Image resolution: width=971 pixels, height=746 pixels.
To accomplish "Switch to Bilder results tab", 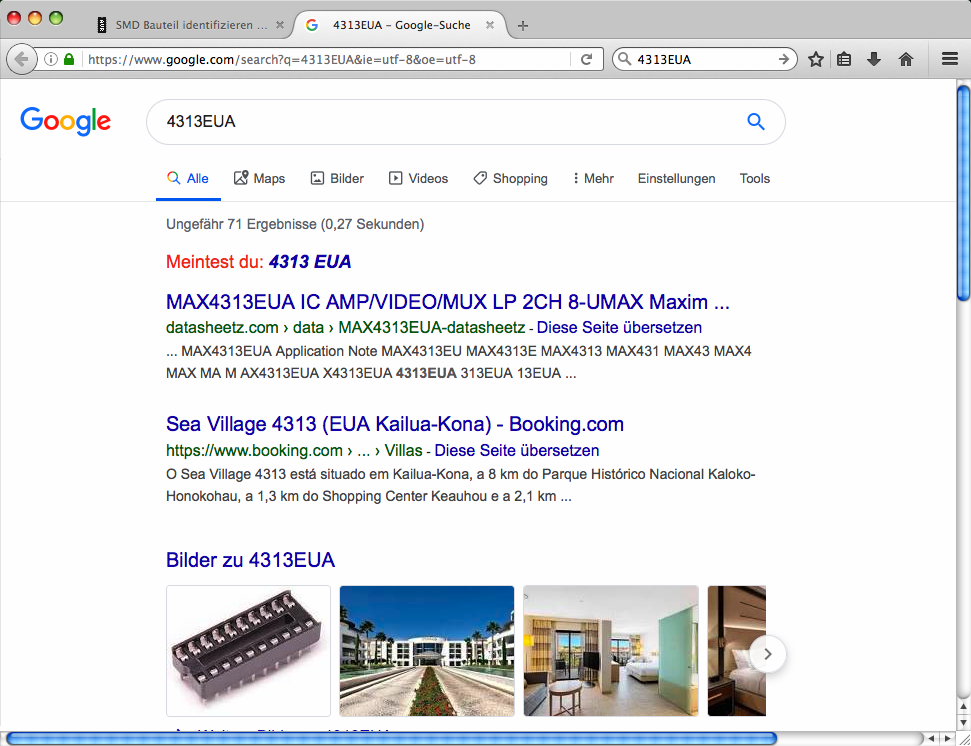I will pos(337,178).
